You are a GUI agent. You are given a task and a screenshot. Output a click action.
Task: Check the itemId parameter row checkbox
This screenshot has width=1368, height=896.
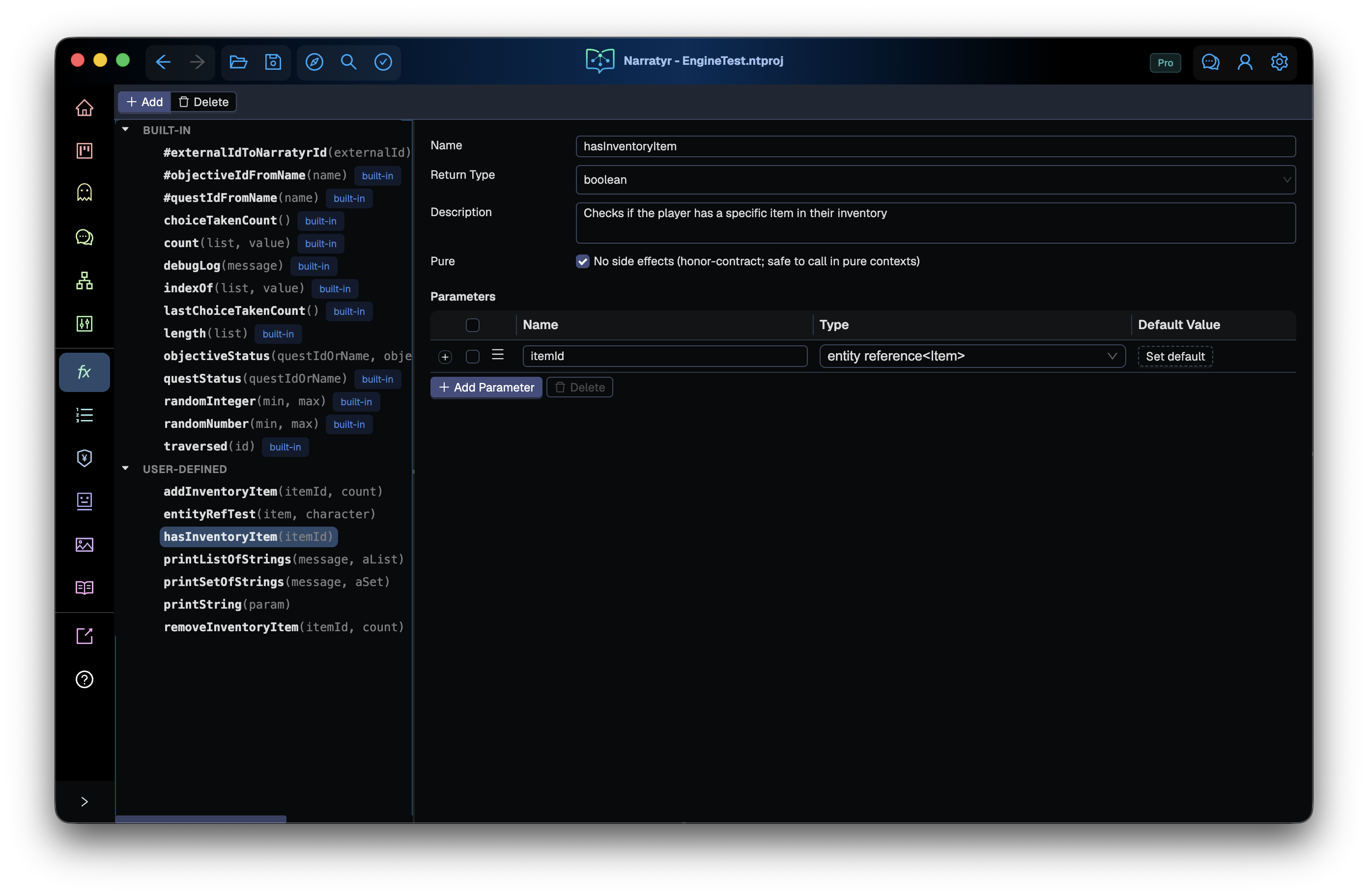coord(473,357)
